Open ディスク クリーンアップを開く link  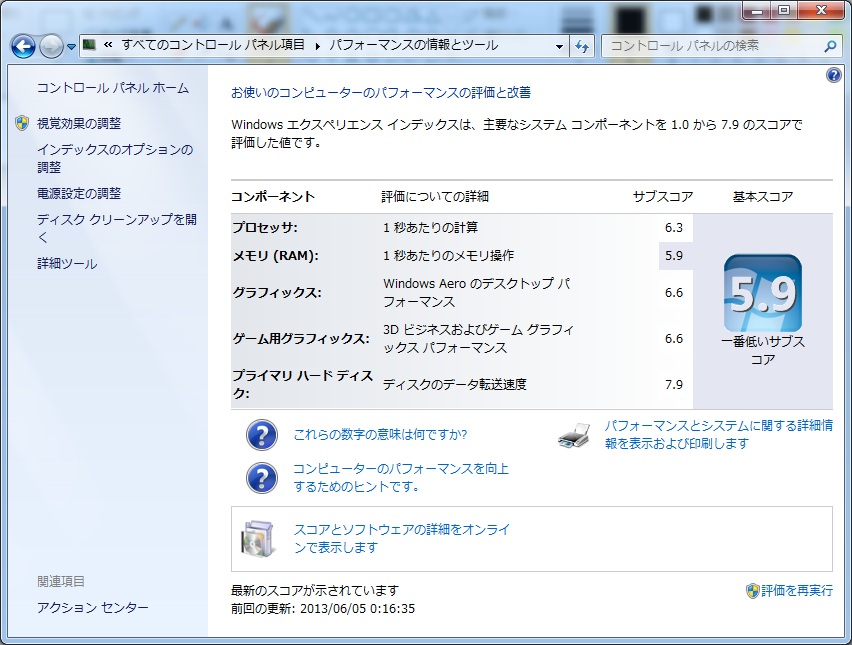pos(116,228)
